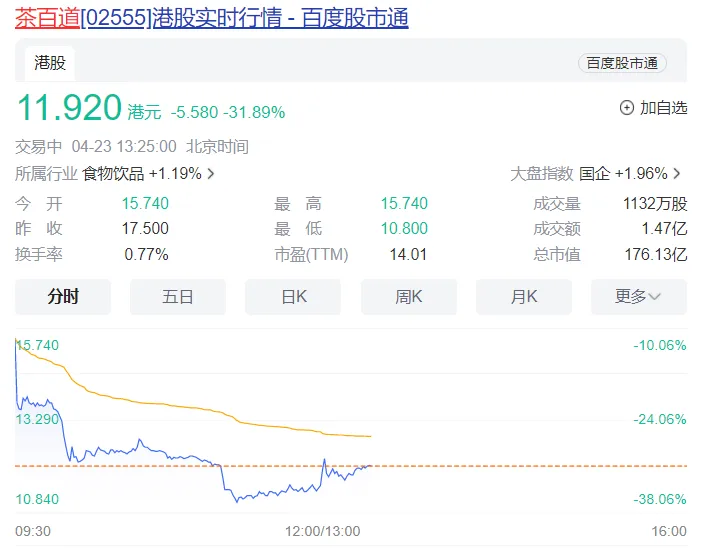
Task: Click the blue price line's latest point
Action: point(371,466)
